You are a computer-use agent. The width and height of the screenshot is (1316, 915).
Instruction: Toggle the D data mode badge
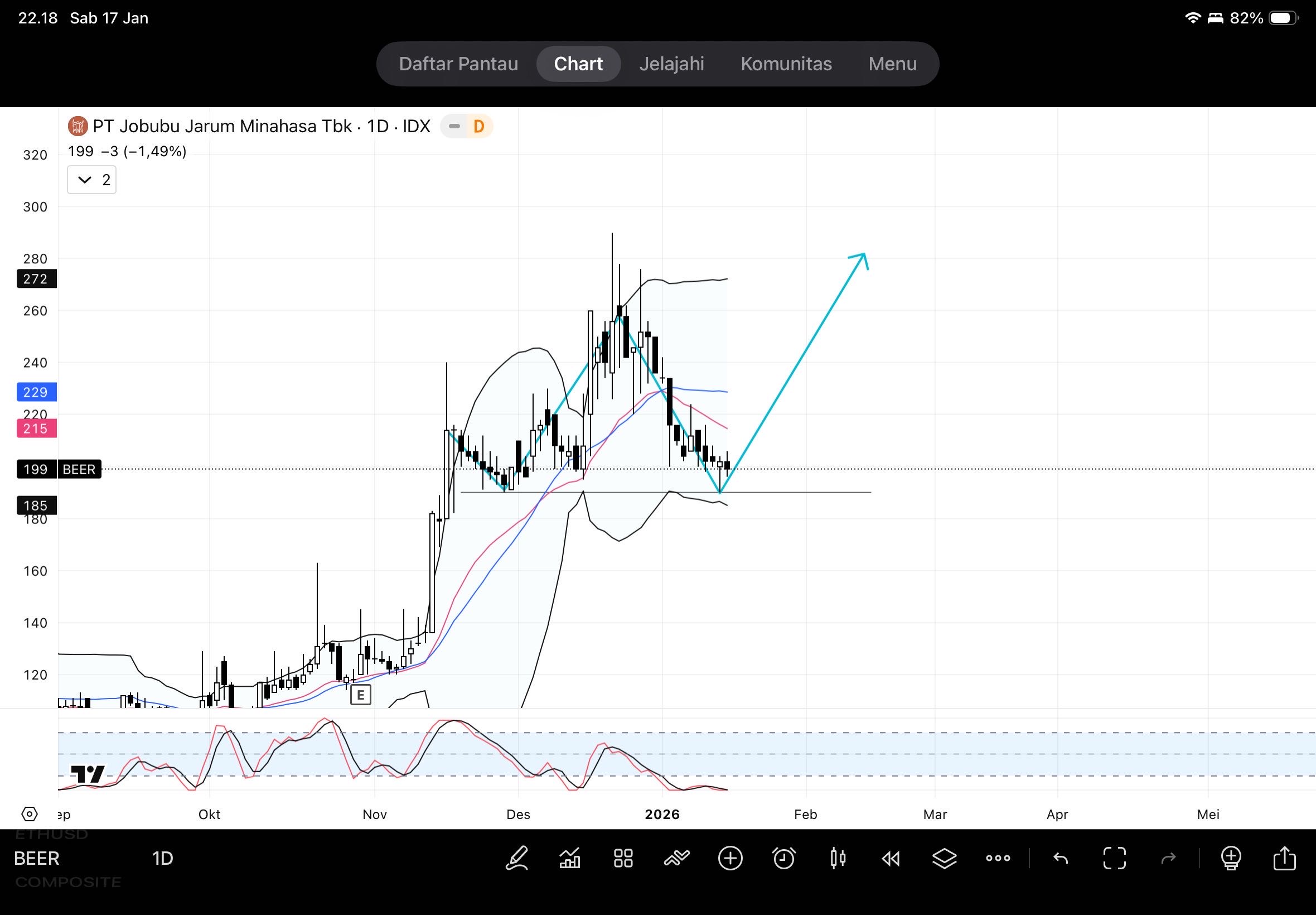pos(478,126)
